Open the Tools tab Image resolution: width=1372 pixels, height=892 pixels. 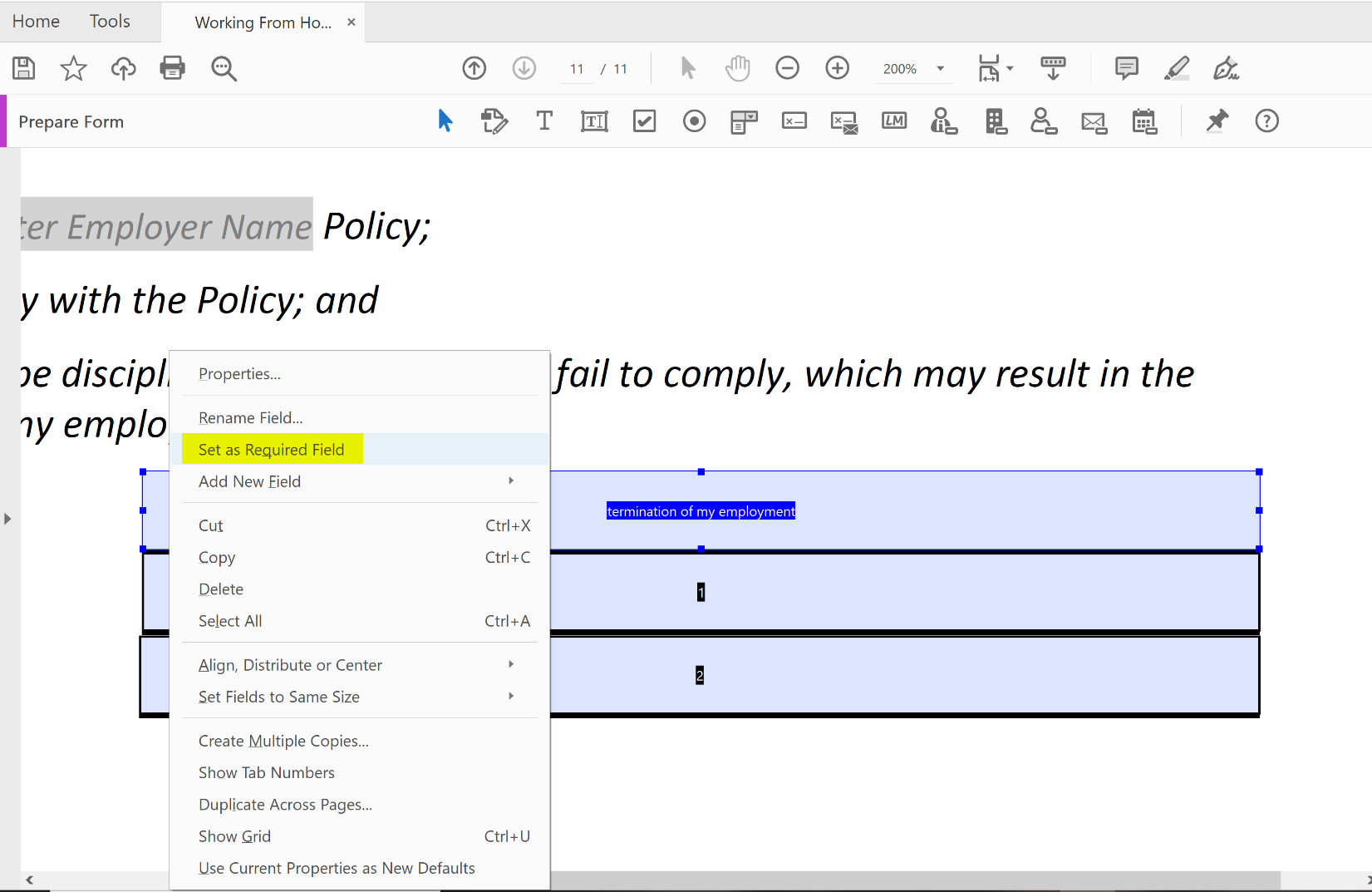click(110, 22)
